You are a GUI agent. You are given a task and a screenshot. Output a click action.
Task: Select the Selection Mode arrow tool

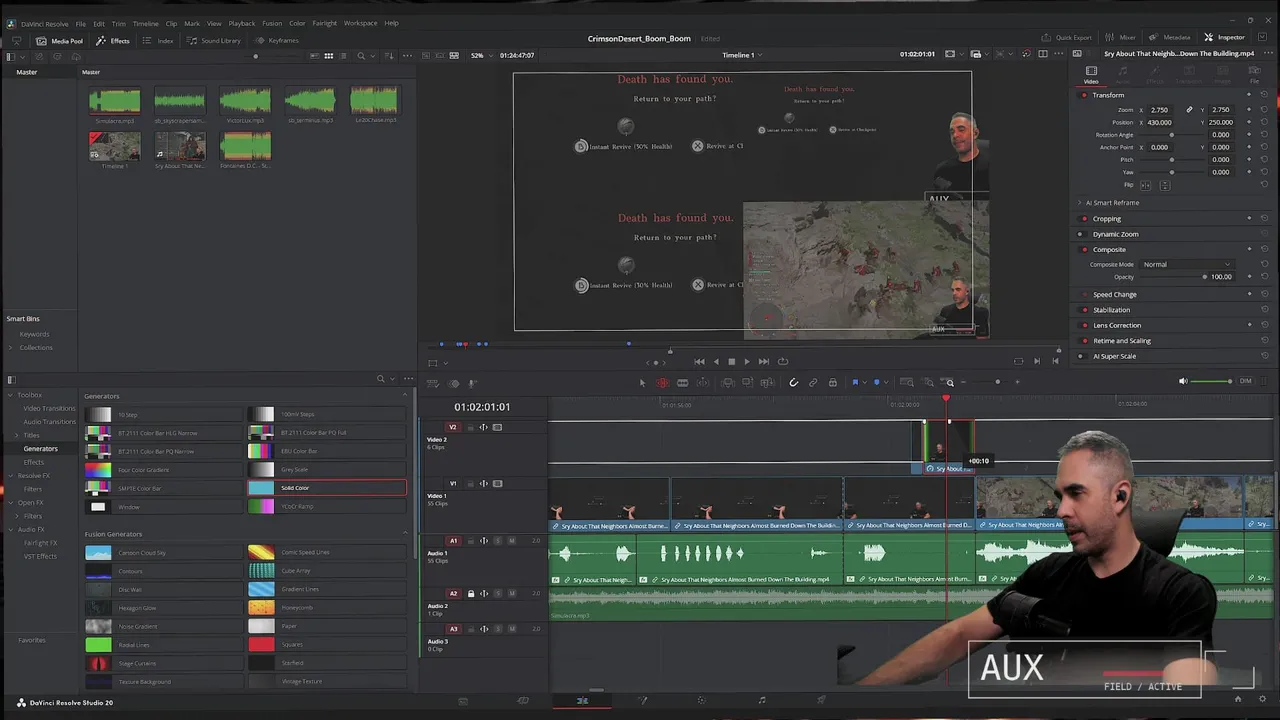tap(642, 382)
